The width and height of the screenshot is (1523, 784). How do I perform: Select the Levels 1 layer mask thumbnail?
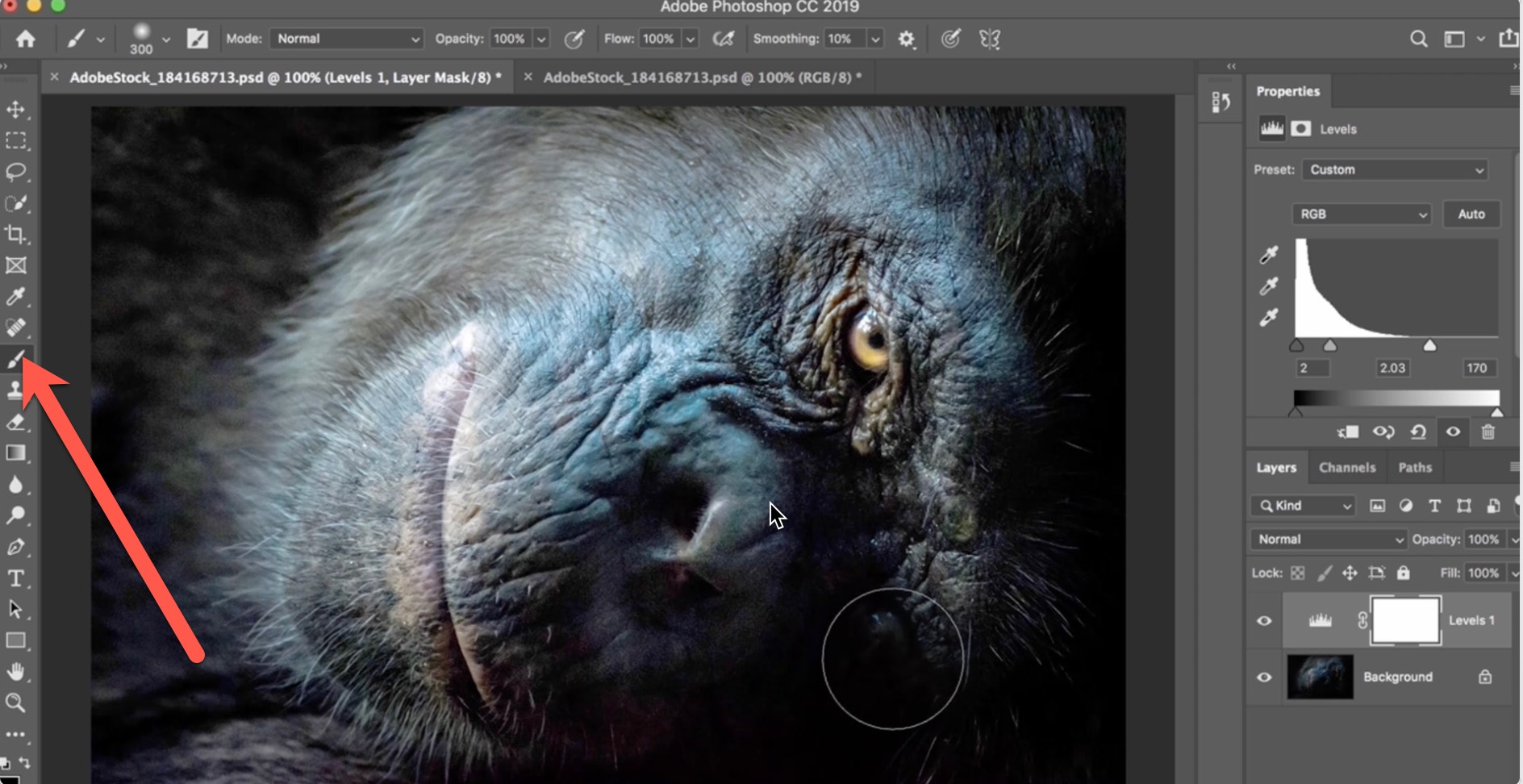pyautogui.click(x=1405, y=620)
